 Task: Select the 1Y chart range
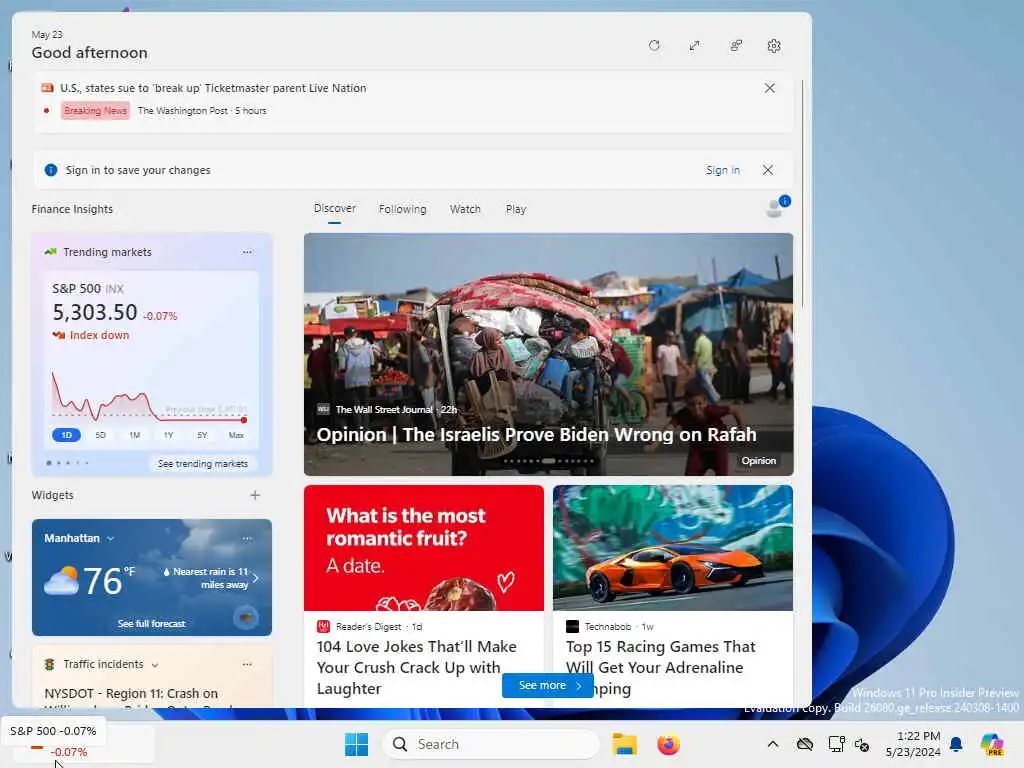[168, 435]
